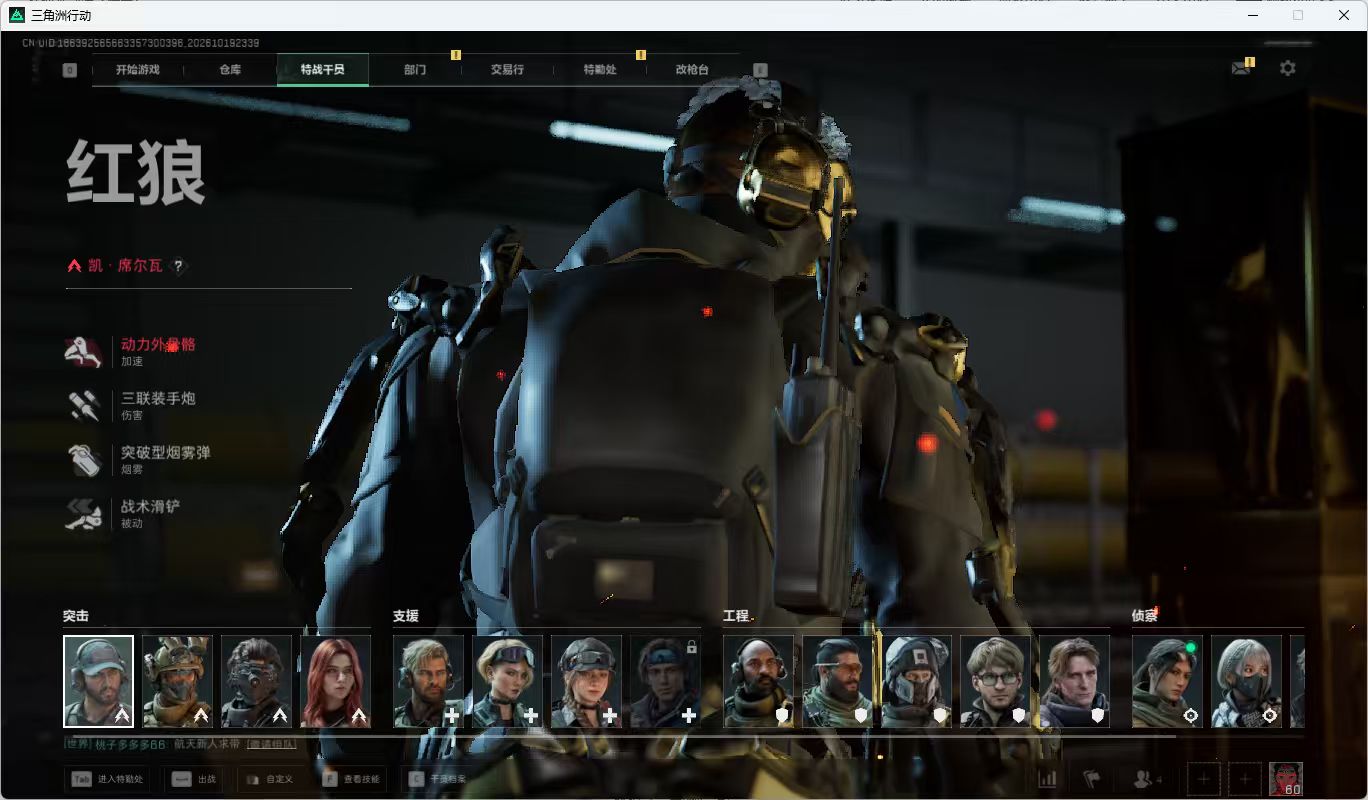1368x800 pixels.
Task: Open the 改枪台 tab
Action: click(692, 70)
